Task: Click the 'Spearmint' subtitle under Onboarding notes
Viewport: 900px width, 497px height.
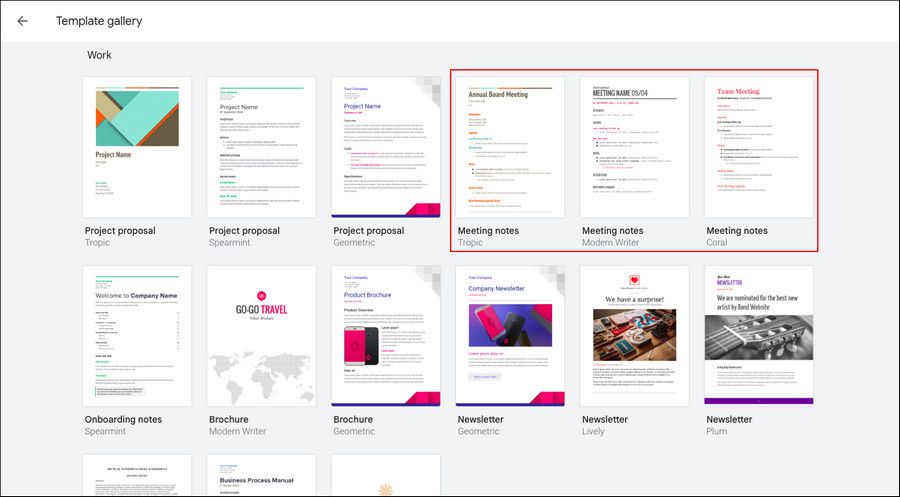Action: (x=105, y=432)
